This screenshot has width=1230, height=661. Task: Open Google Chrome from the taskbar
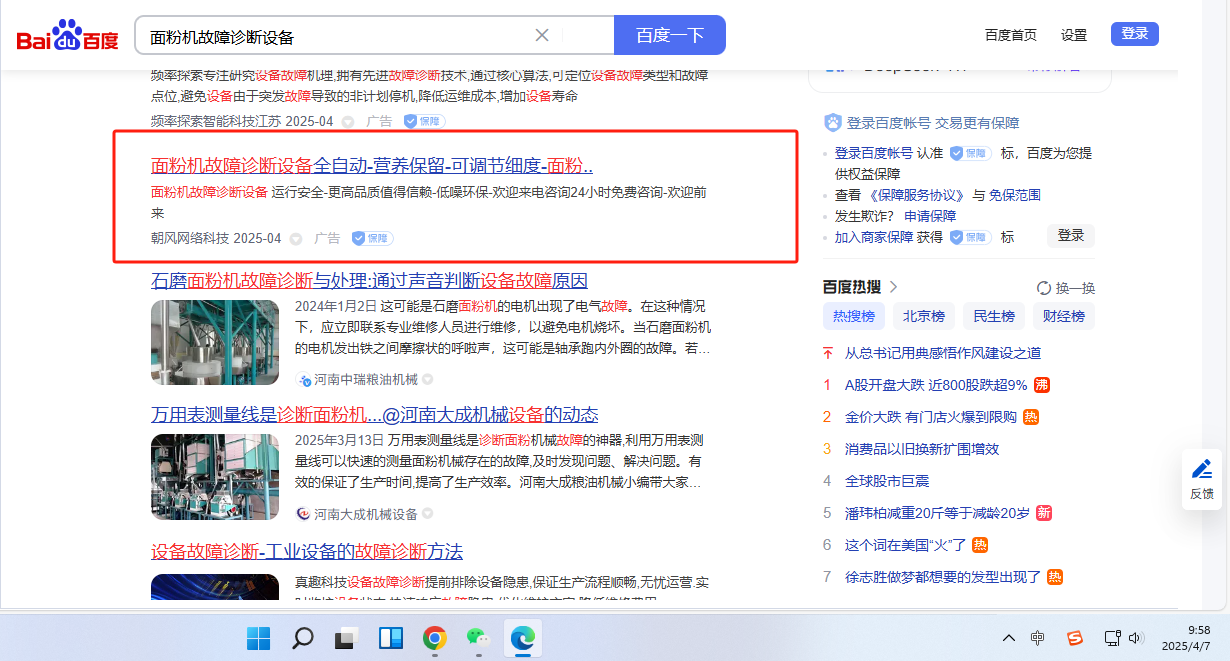pos(434,637)
